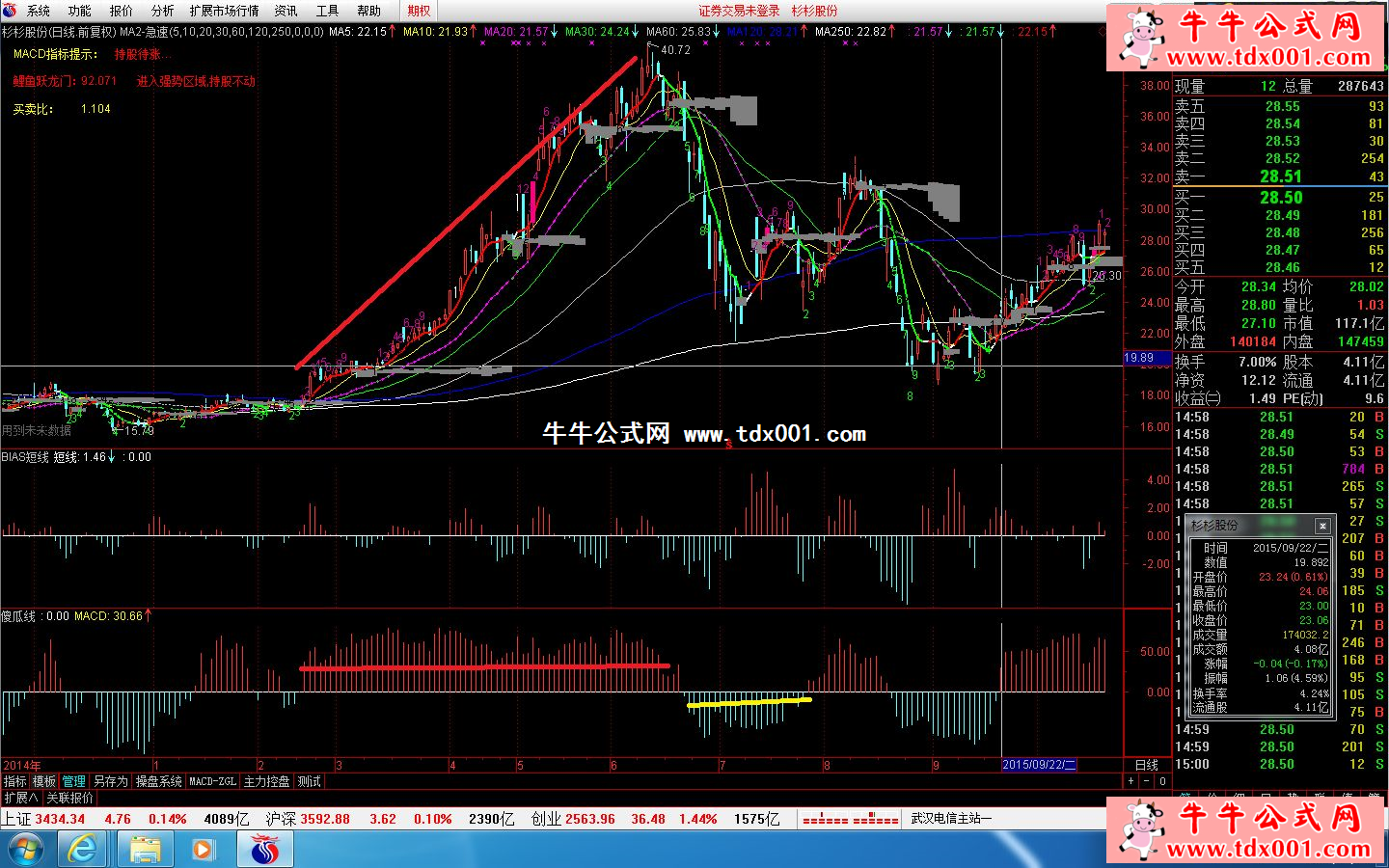The image size is (1389, 868).
Task: Open the 系统 menu
Action: coord(39,11)
